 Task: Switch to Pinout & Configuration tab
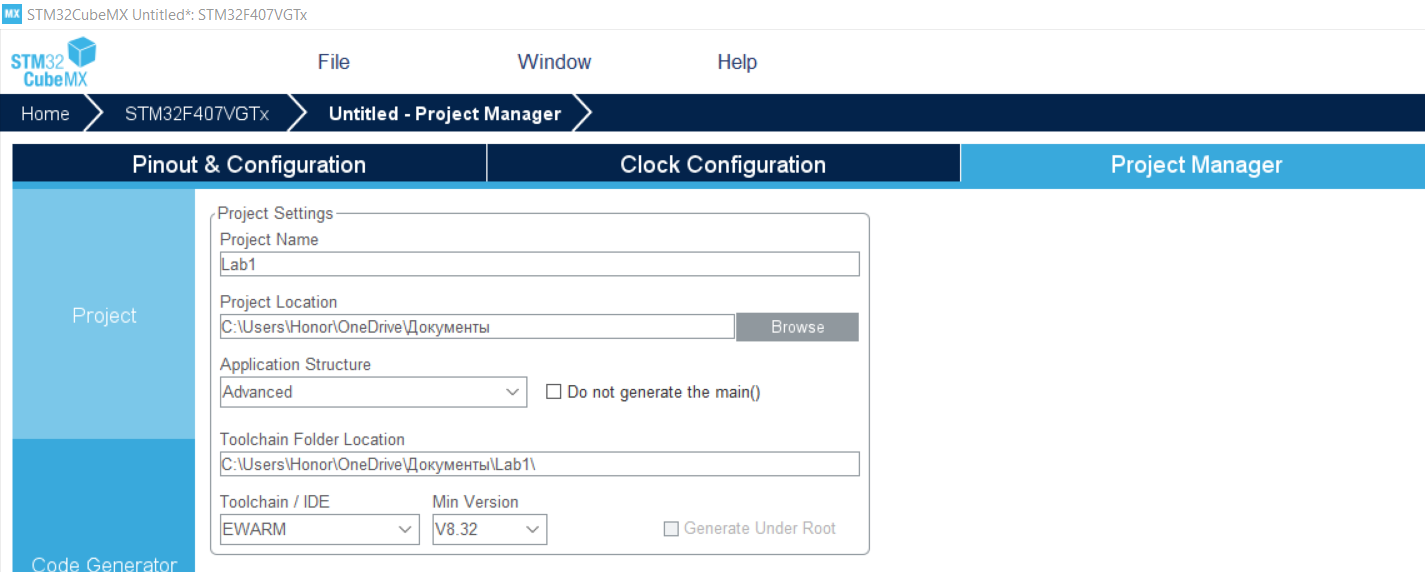click(249, 165)
